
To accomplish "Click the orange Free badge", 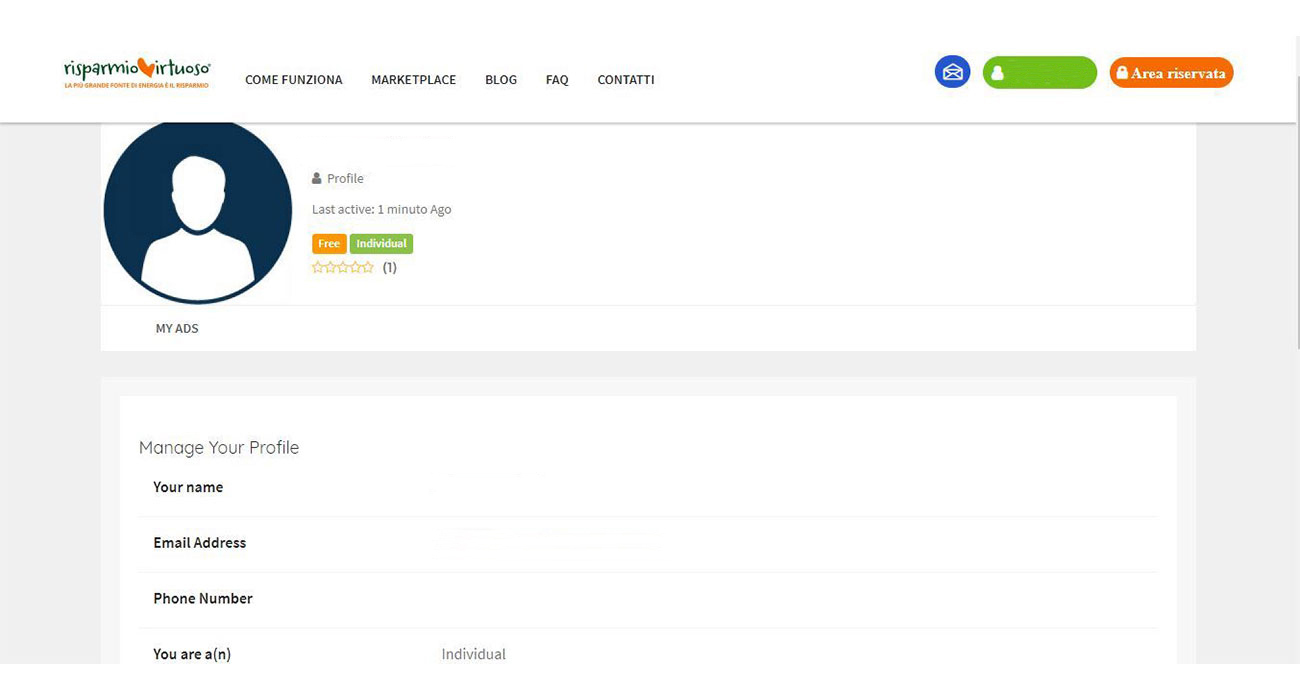I will 329,244.
